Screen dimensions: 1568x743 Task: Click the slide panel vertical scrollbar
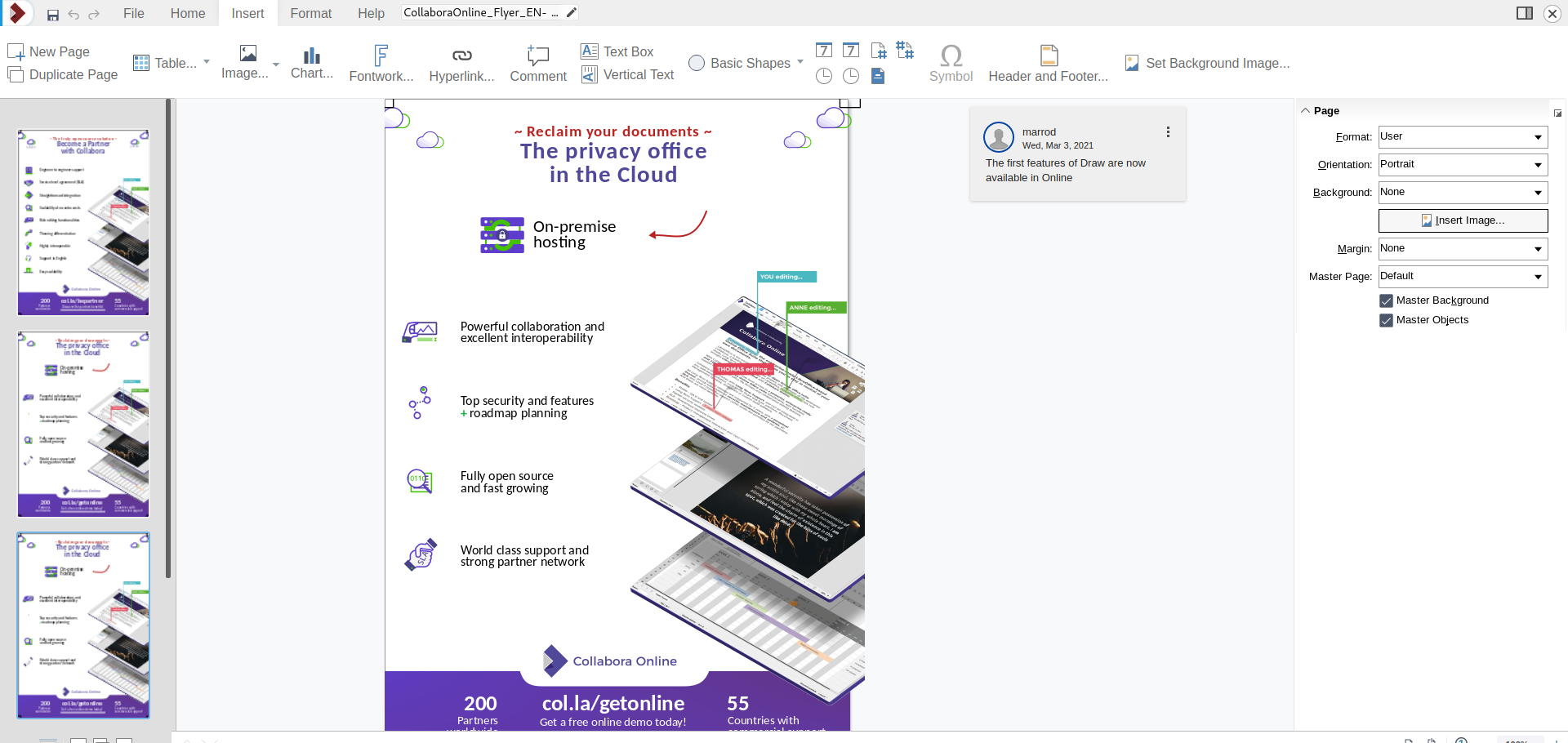pos(168,339)
